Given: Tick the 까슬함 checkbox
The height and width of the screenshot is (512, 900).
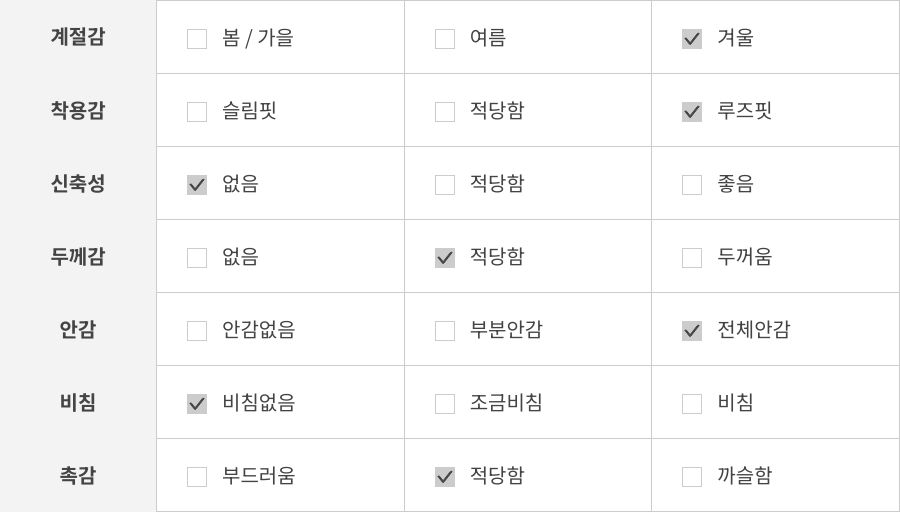Looking at the screenshot, I should 692,477.
